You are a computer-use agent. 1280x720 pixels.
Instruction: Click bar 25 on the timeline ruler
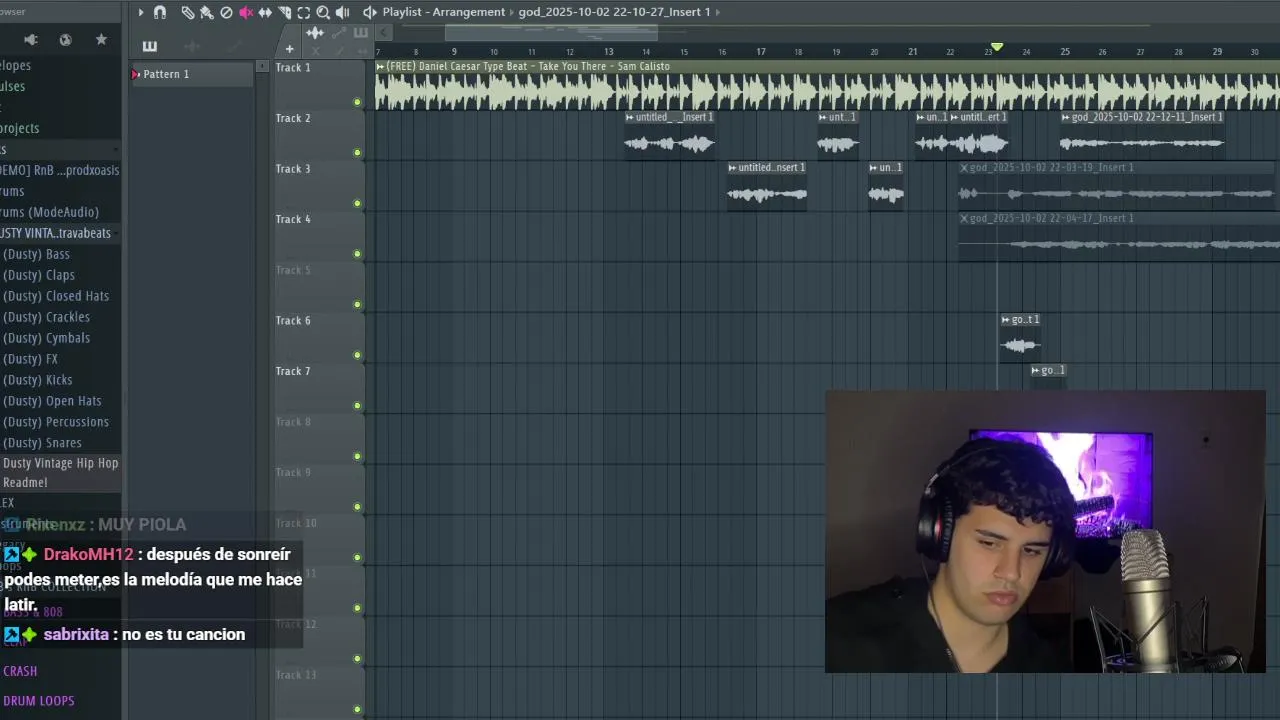point(1065,52)
